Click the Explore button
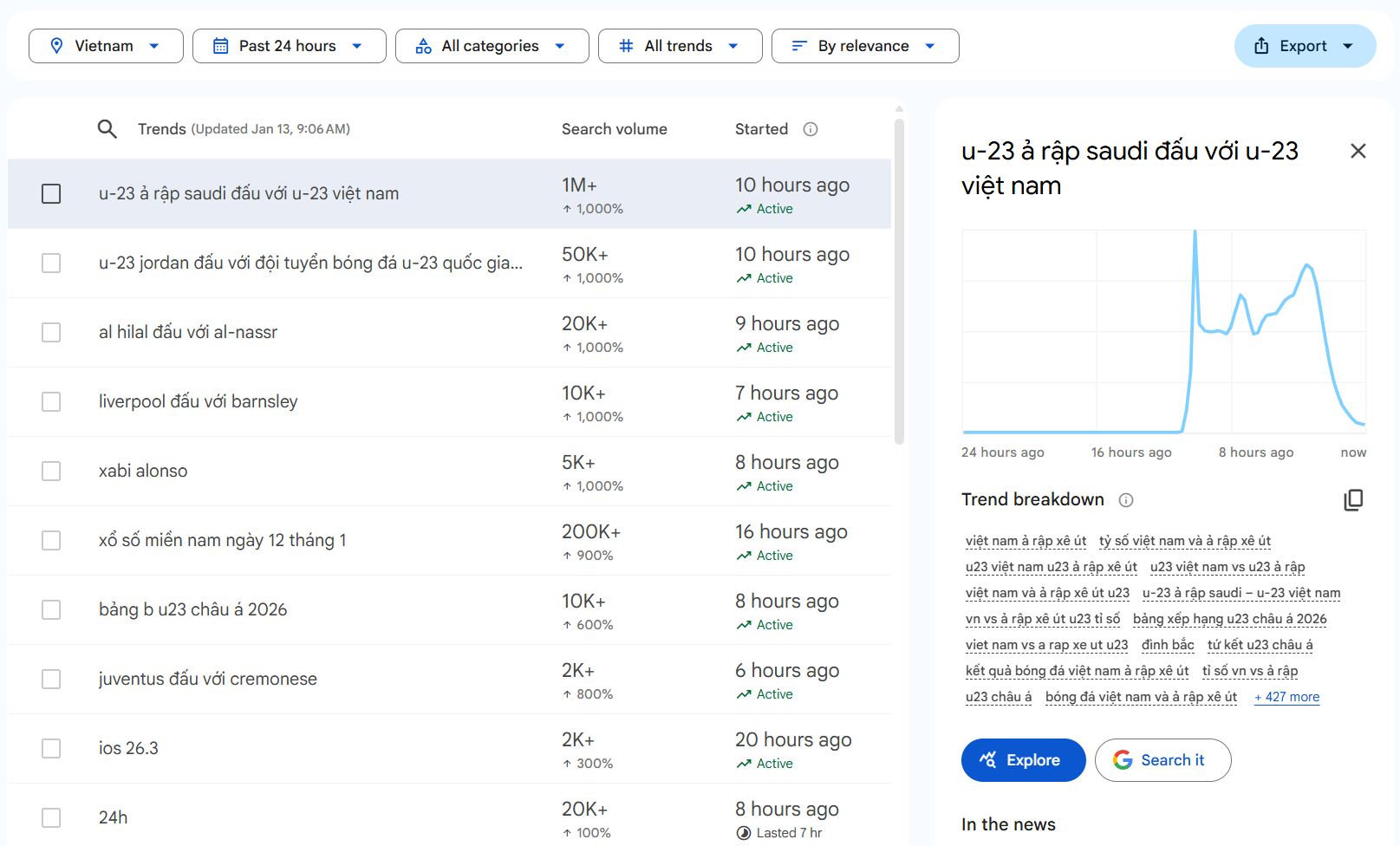The image size is (1400, 846). point(1023,760)
